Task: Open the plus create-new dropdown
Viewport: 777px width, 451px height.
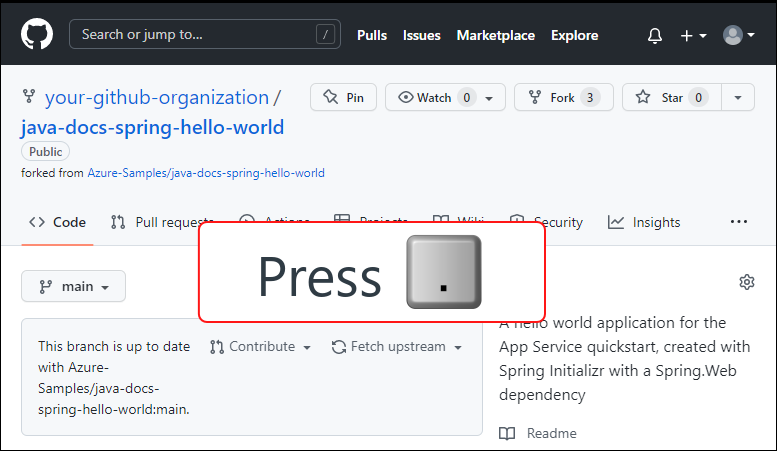Action: click(x=693, y=35)
